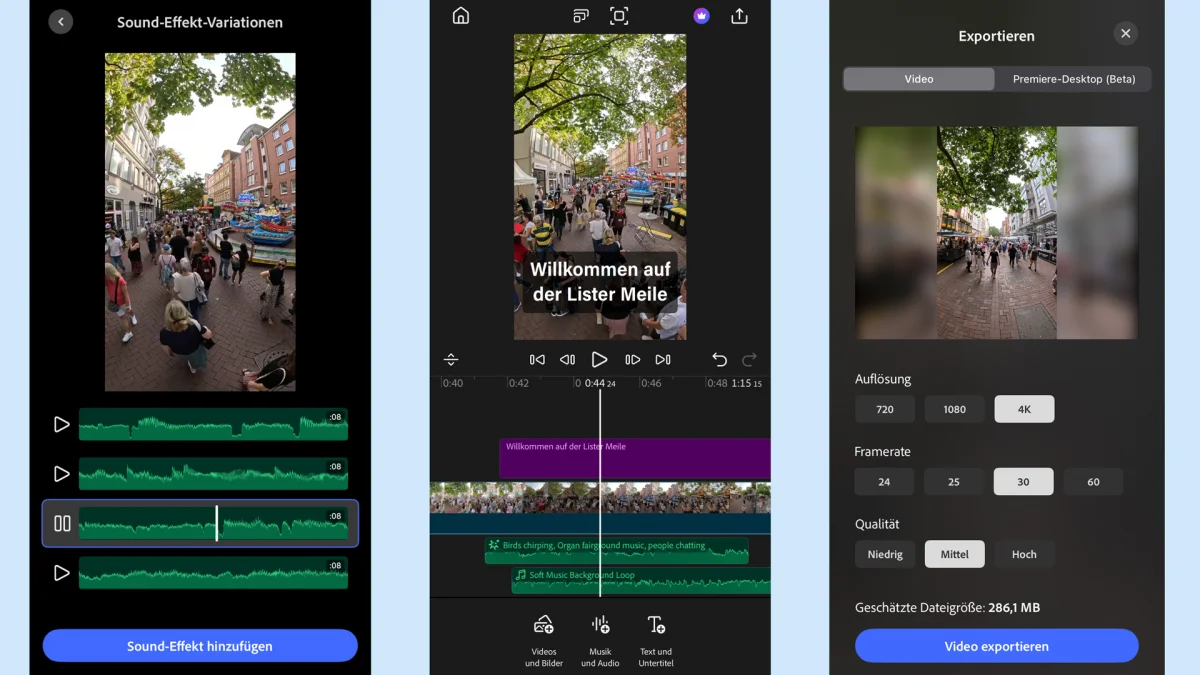
Task: Open the aspect ratio layout icon
Action: pos(581,16)
